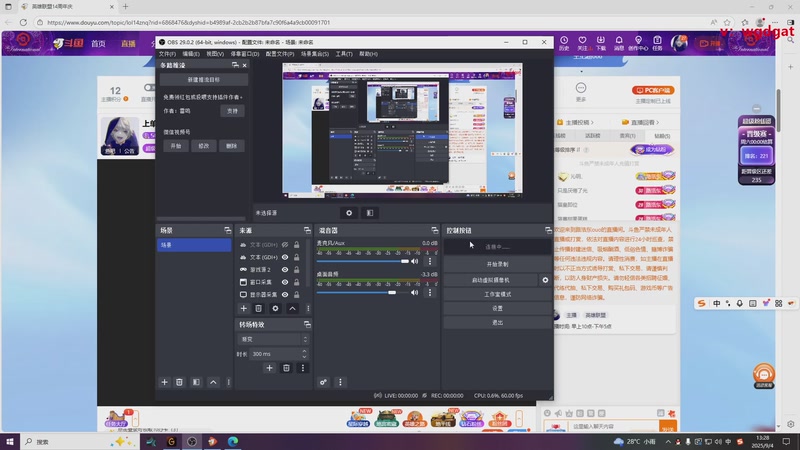Float the 混音器 panel using its dock icon
This screenshot has height=450, width=800.
point(434,231)
